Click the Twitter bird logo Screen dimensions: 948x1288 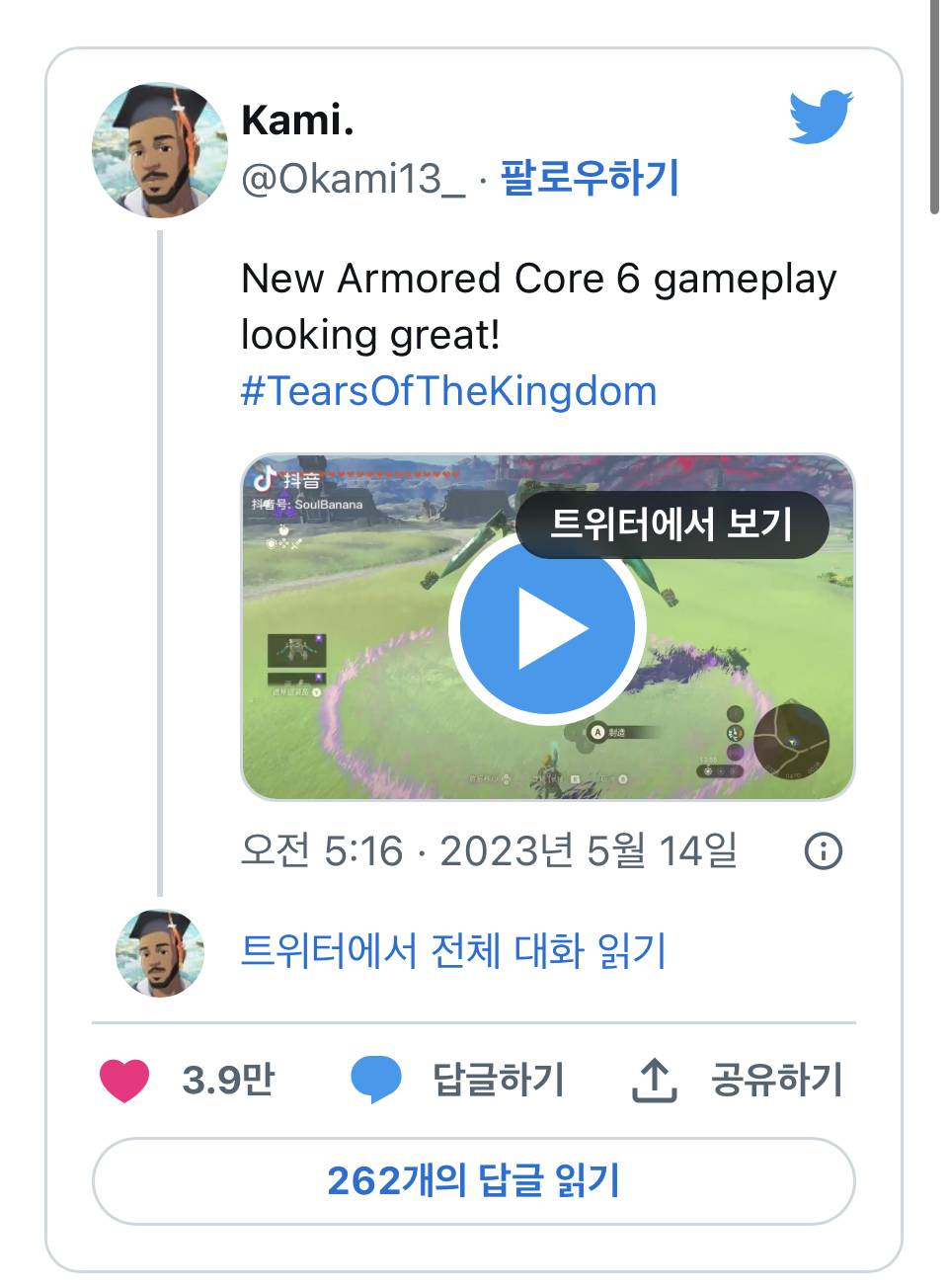(821, 118)
